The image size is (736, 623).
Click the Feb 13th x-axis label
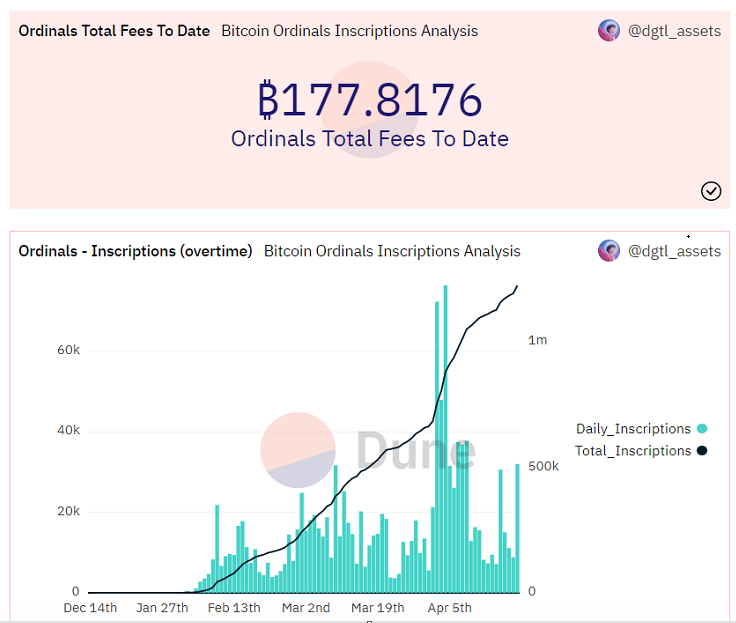coord(234,608)
